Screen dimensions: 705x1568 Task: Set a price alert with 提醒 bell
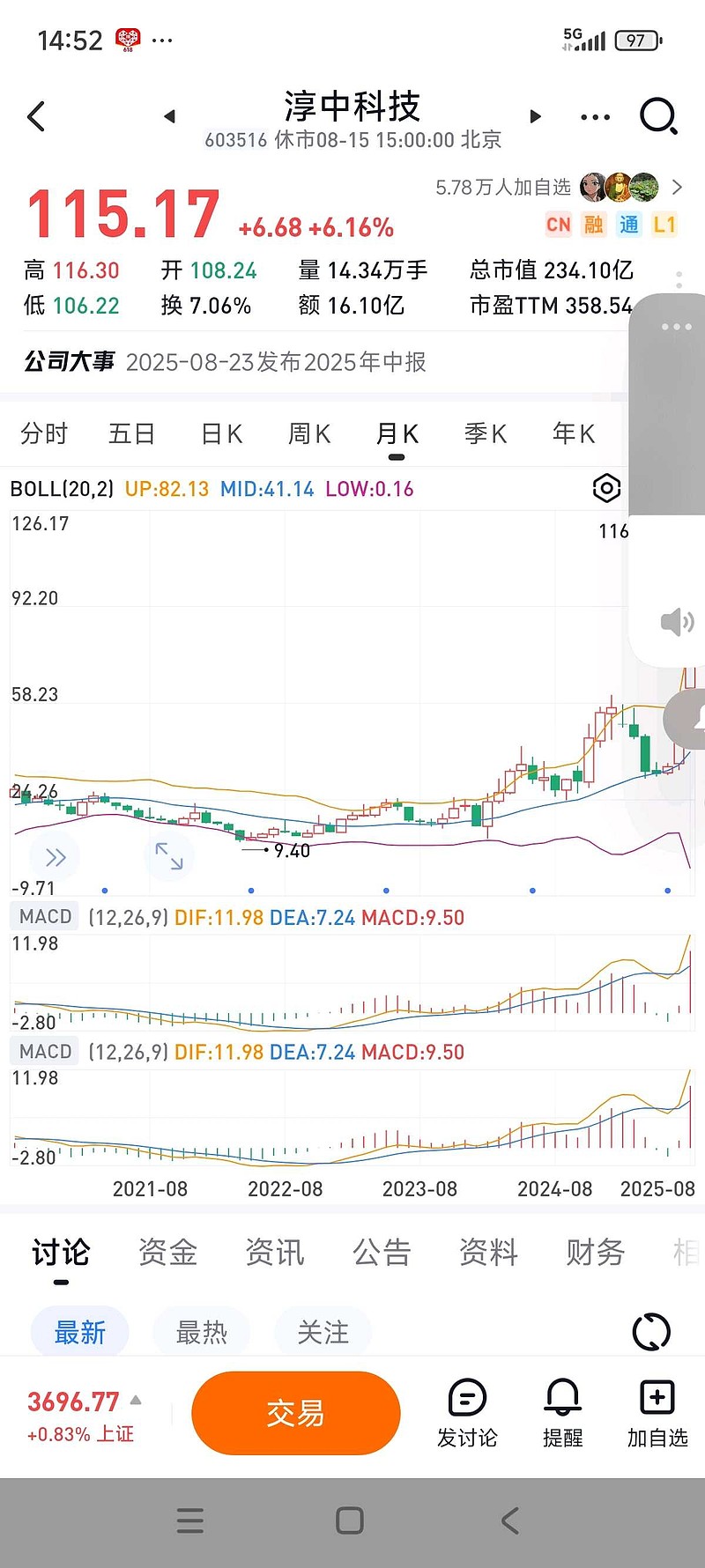[562, 1413]
